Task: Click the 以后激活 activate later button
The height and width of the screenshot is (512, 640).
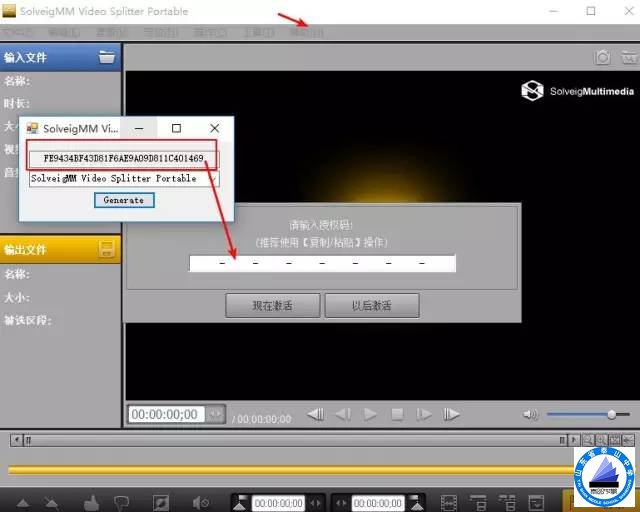Action: pyautogui.click(x=371, y=306)
